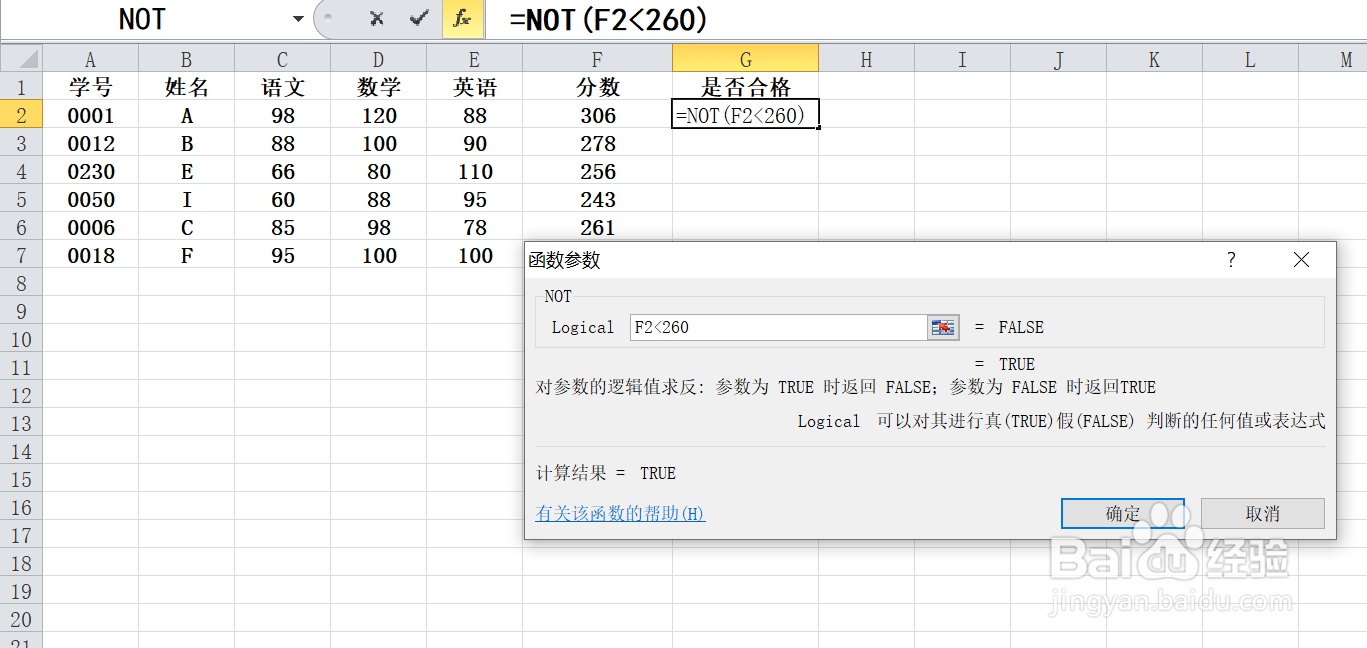This screenshot has height=648, width=1367.
Task: Click the student ID 0018 cell
Action: click(x=90, y=255)
